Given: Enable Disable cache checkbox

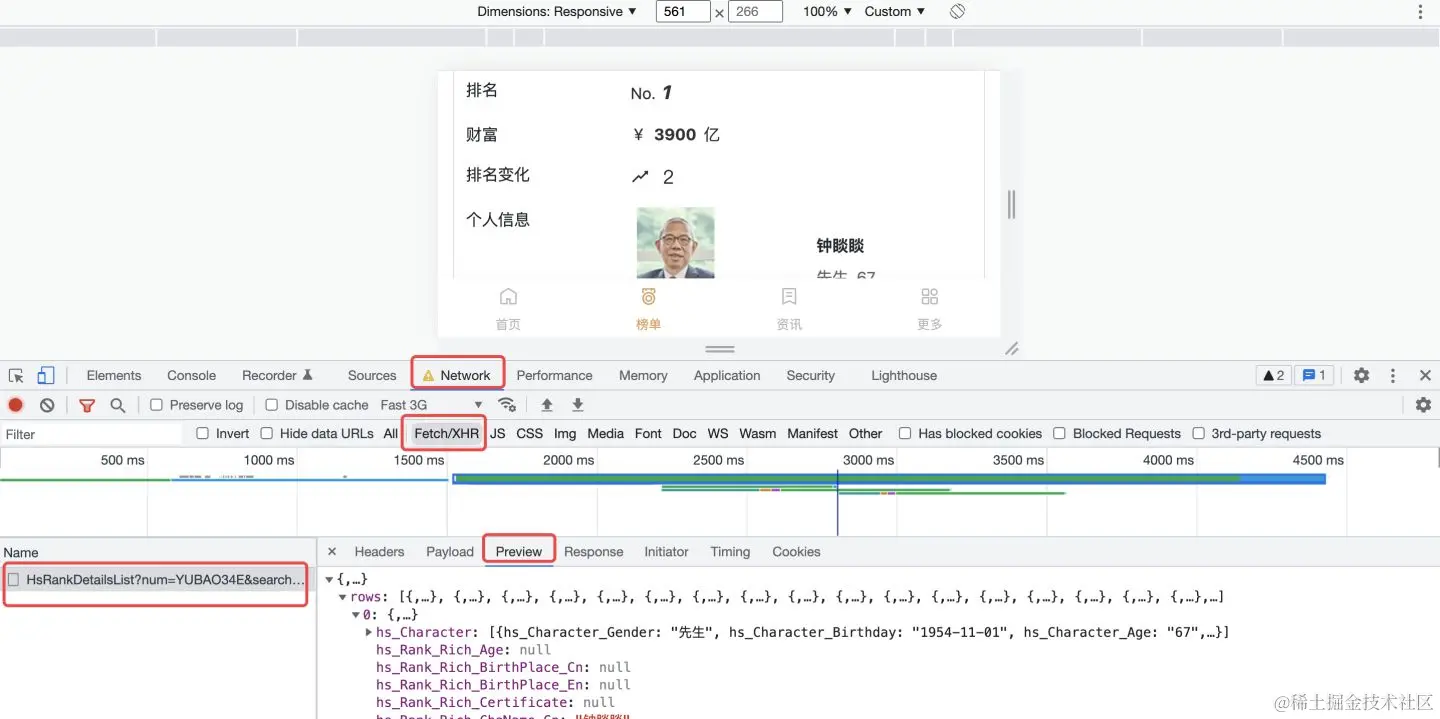Looking at the screenshot, I should coord(271,405).
